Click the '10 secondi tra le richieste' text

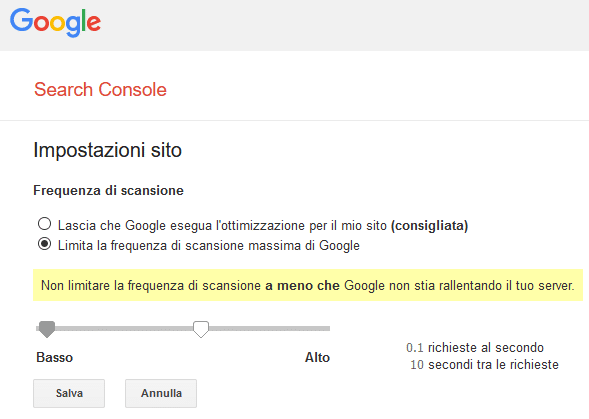tap(485, 365)
